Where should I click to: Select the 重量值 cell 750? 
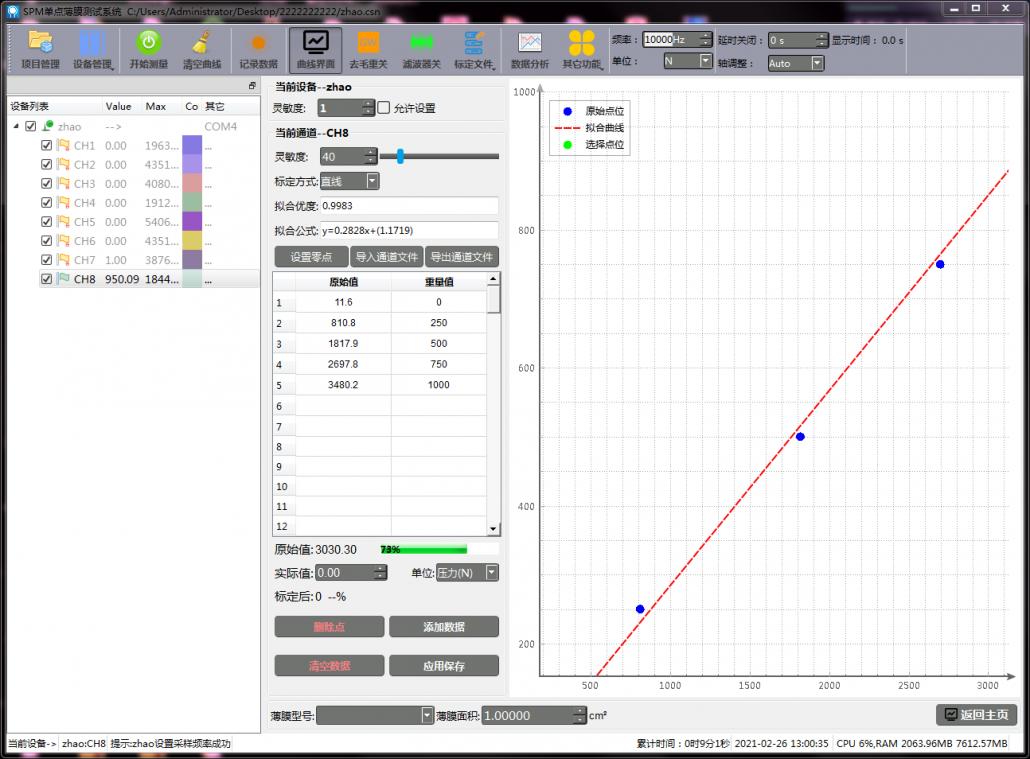pos(439,363)
